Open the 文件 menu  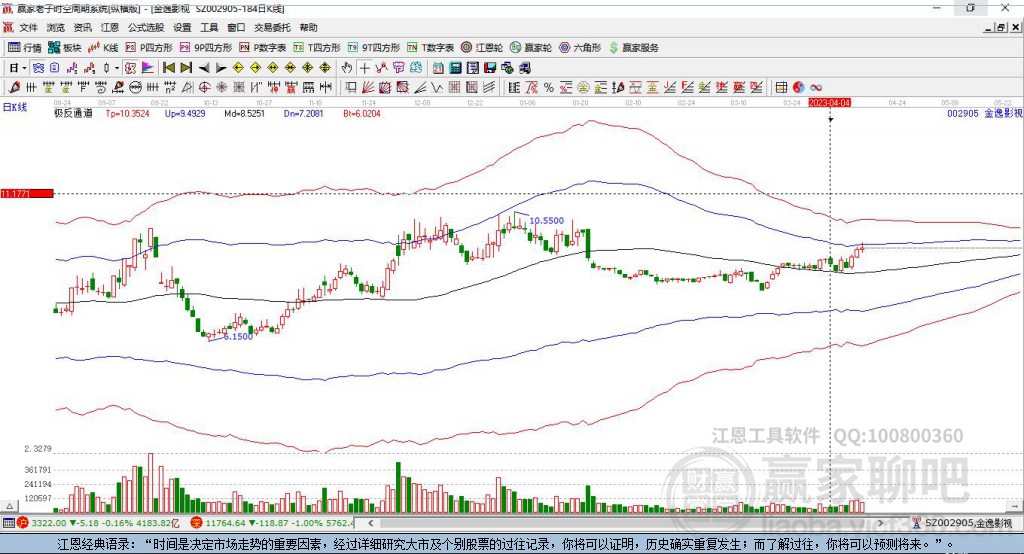(x=28, y=27)
